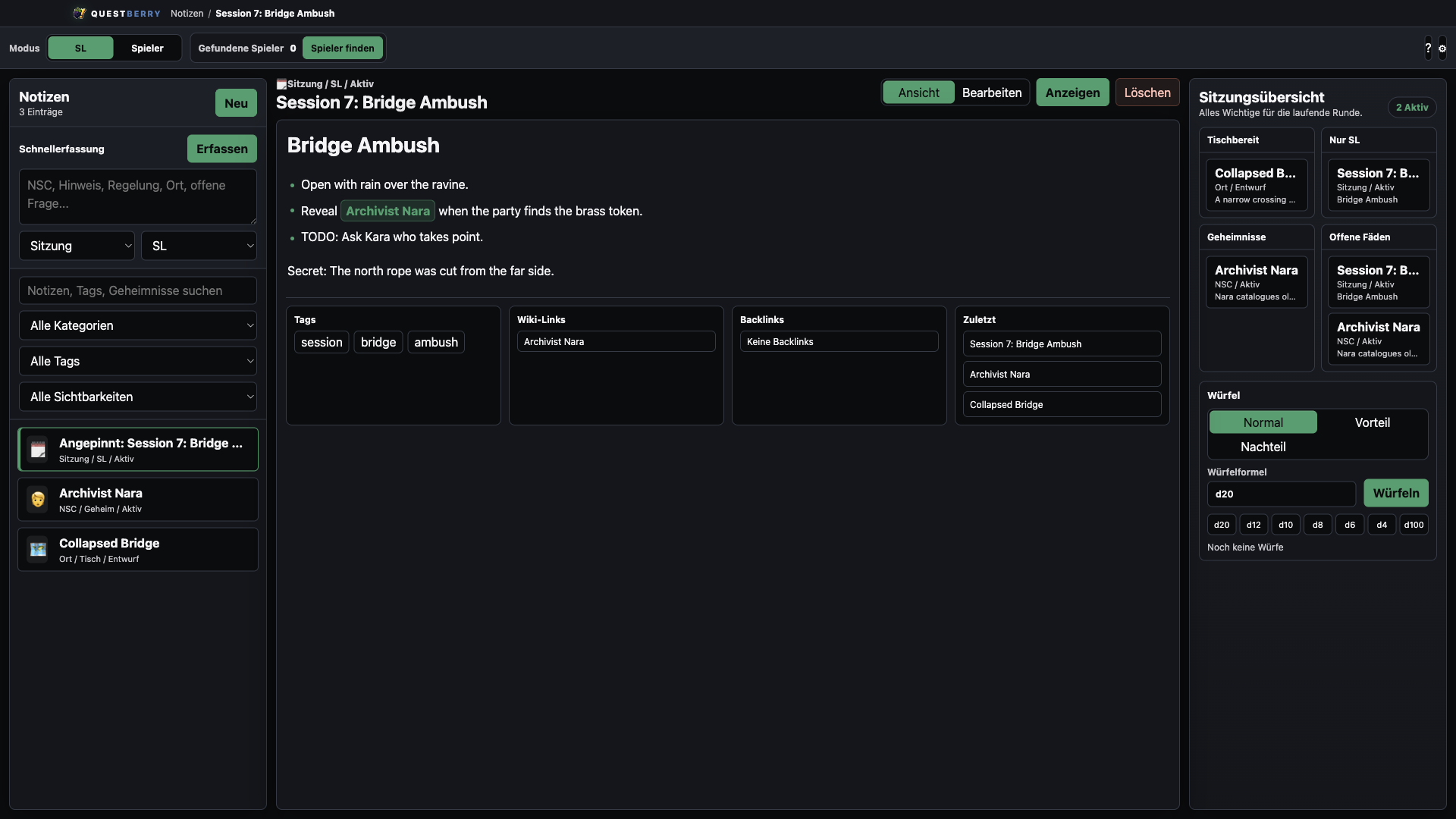Image resolution: width=1456 pixels, height=819 pixels.
Task: Expand Alle Sichtbarkeiten dropdown
Action: 138,397
